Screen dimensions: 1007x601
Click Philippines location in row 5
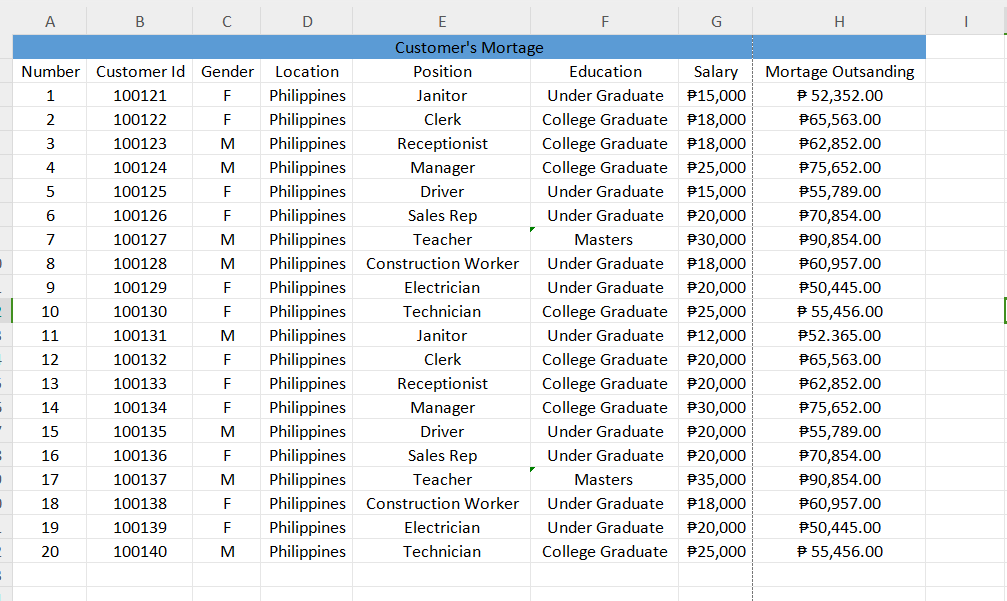pos(307,191)
